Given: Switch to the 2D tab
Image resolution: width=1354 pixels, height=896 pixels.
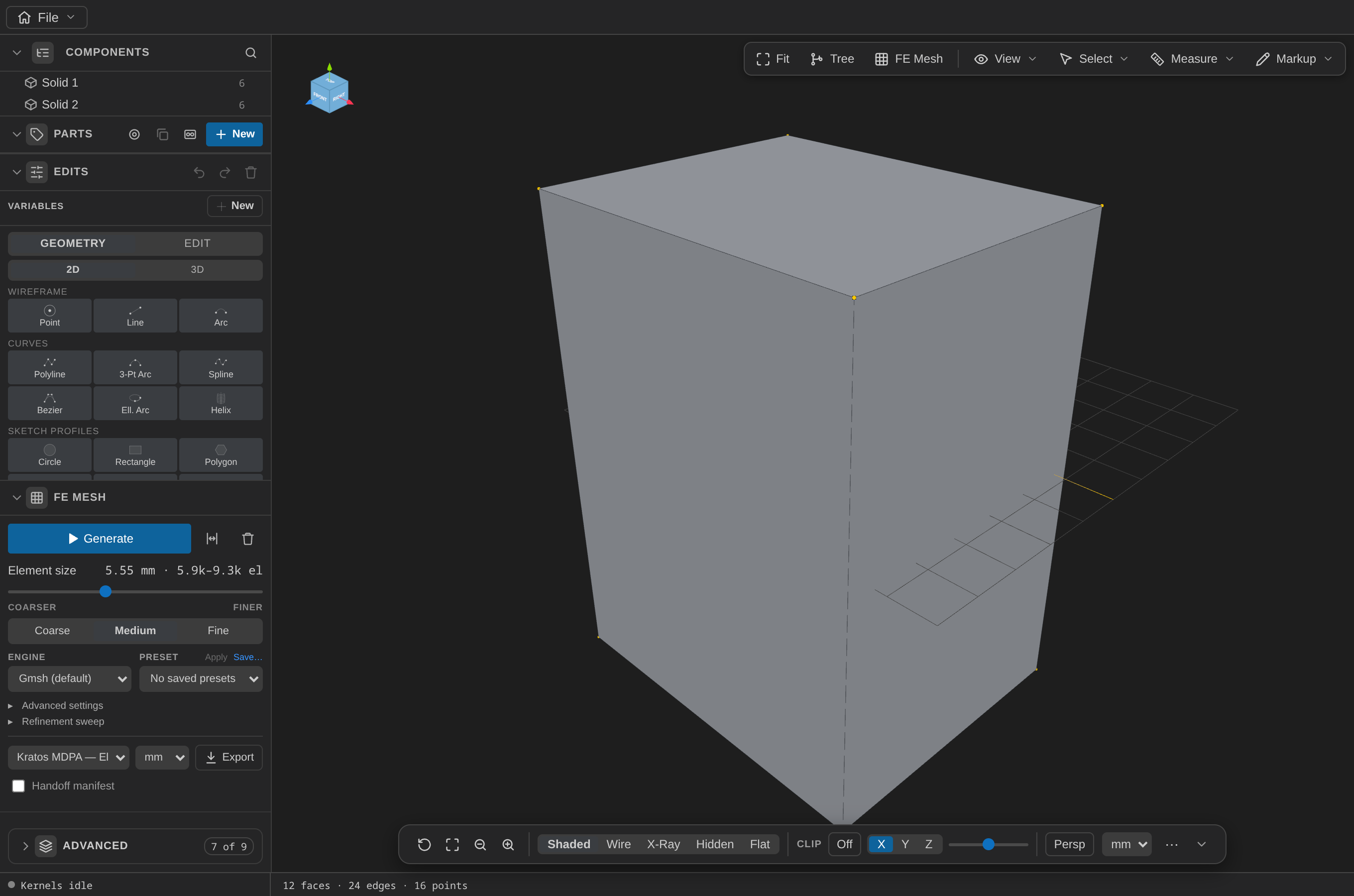Looking at the screenshot, I should coord(73,270).
